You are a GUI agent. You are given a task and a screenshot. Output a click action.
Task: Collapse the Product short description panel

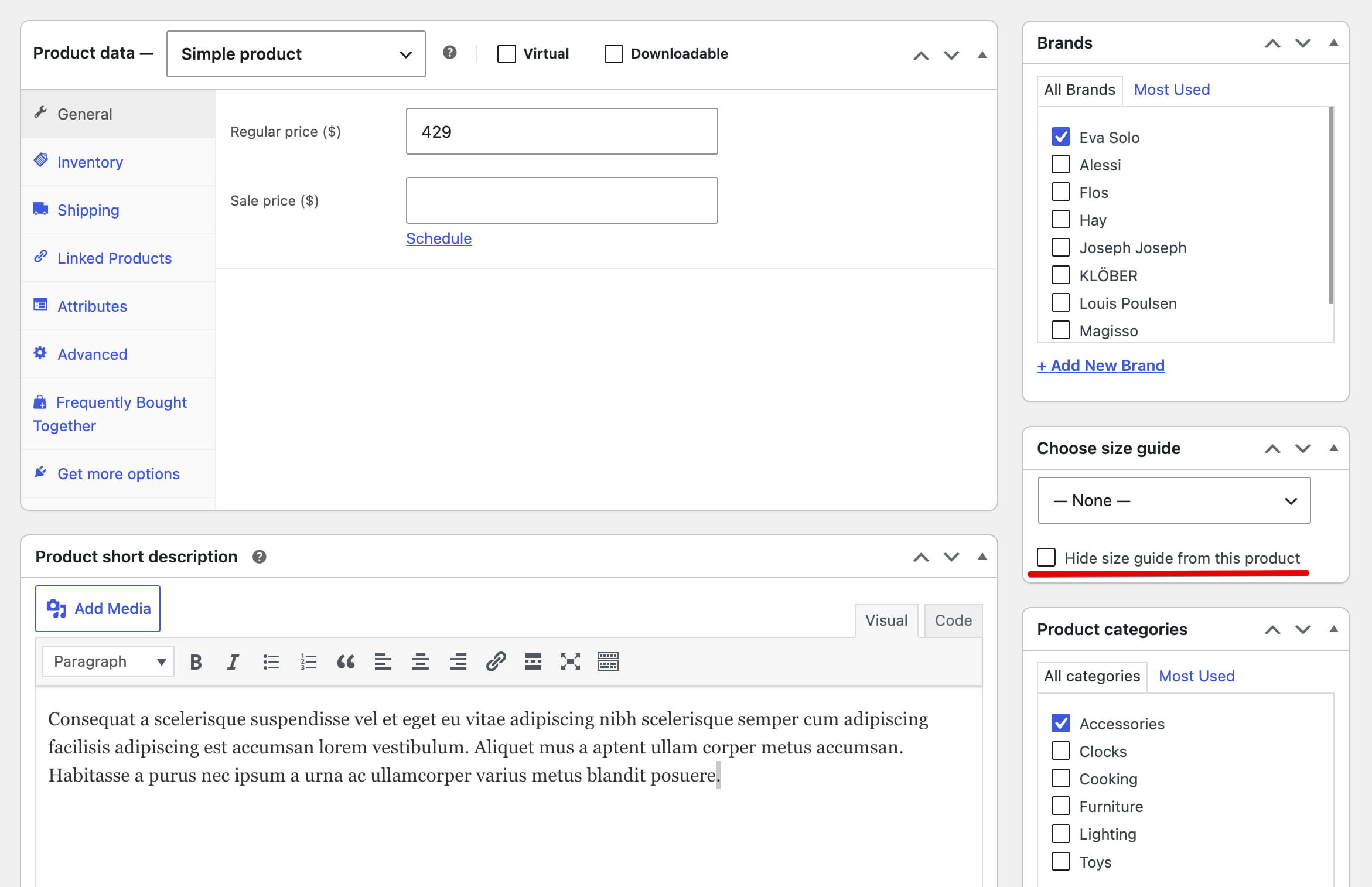[982, 557]
